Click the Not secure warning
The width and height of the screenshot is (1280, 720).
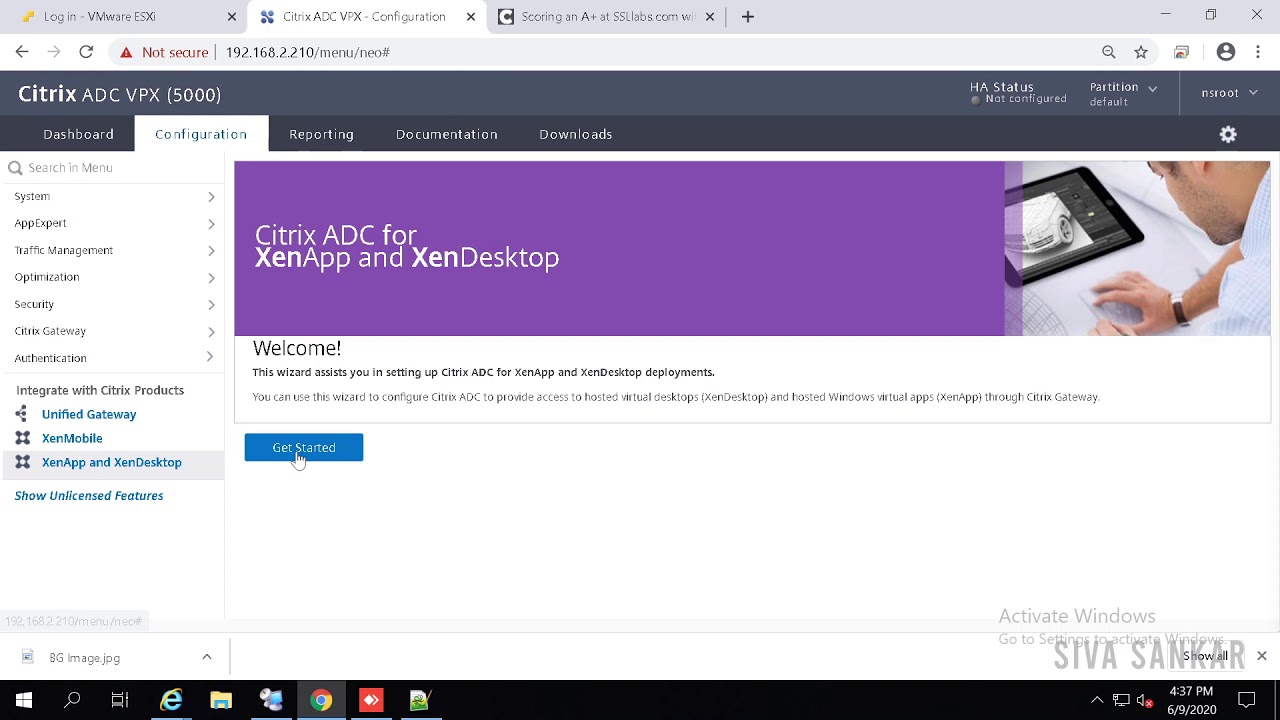(x=164, y=52)
